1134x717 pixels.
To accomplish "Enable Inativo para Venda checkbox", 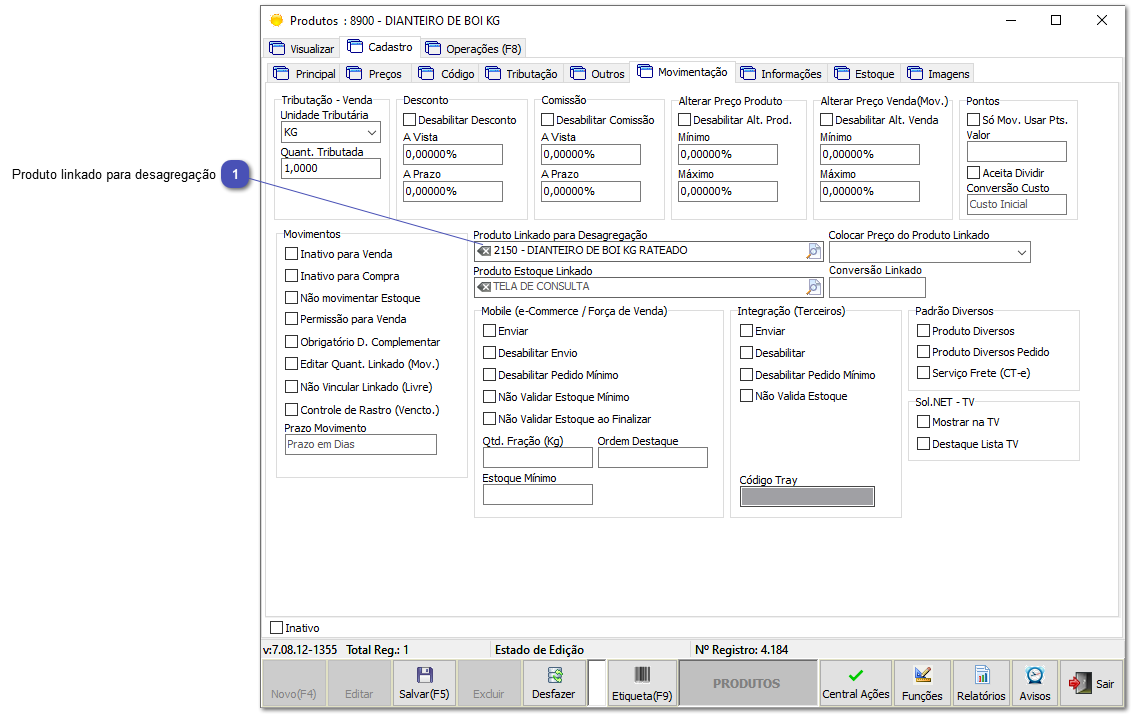I will coord(292,254).
